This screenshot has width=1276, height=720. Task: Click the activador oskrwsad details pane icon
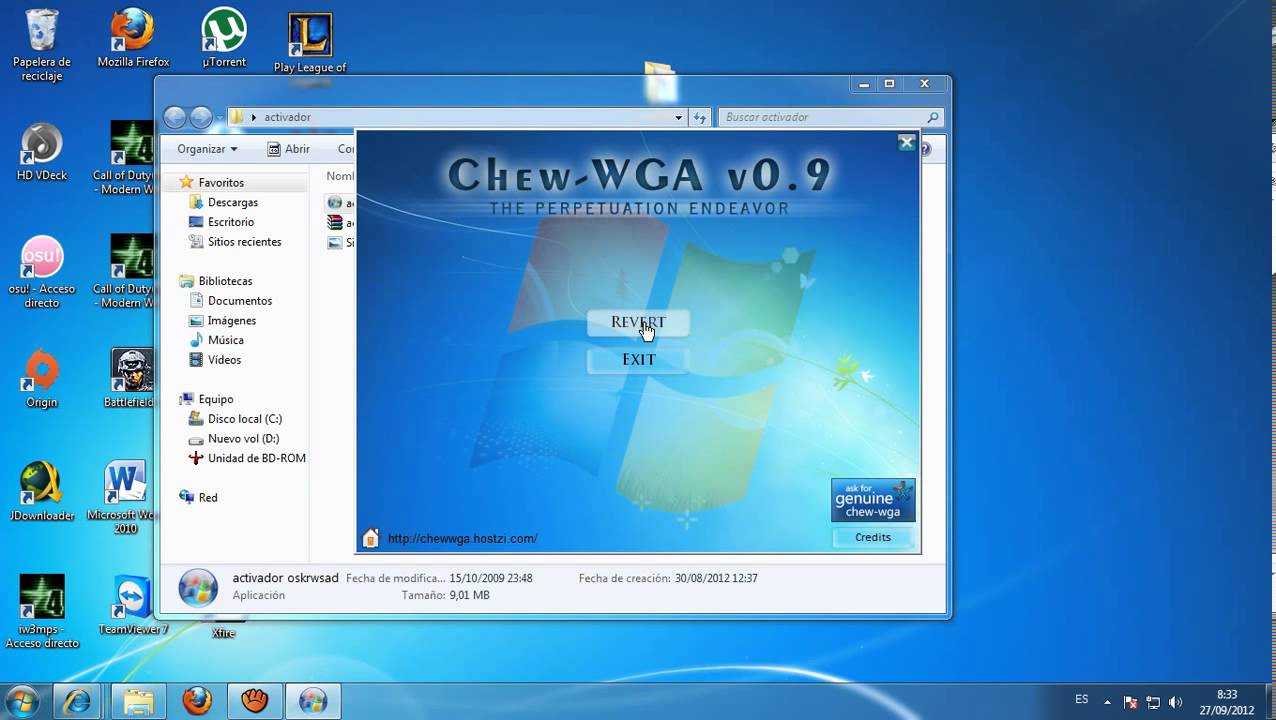tap(198, 588)
